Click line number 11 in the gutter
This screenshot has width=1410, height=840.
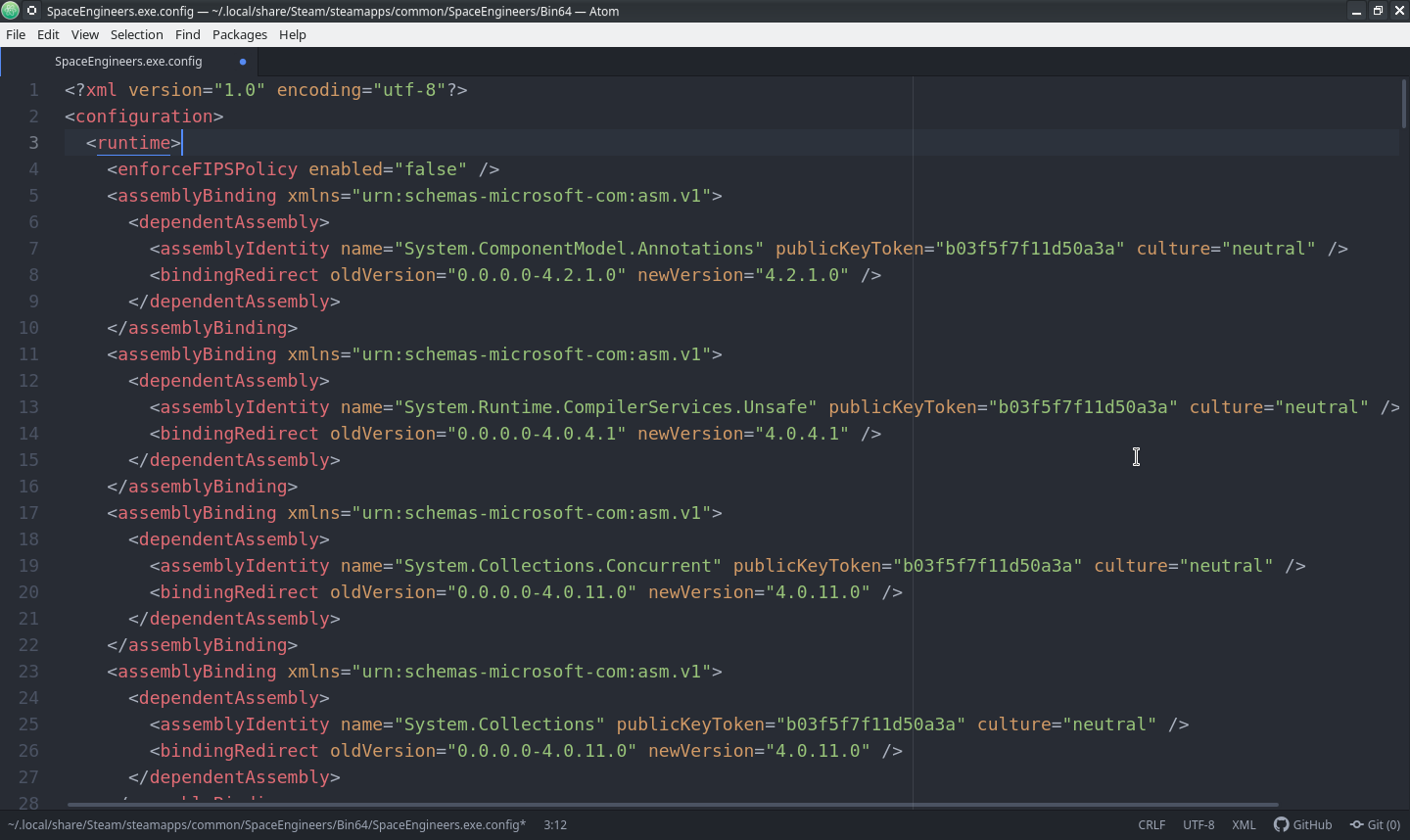[28, 353]
